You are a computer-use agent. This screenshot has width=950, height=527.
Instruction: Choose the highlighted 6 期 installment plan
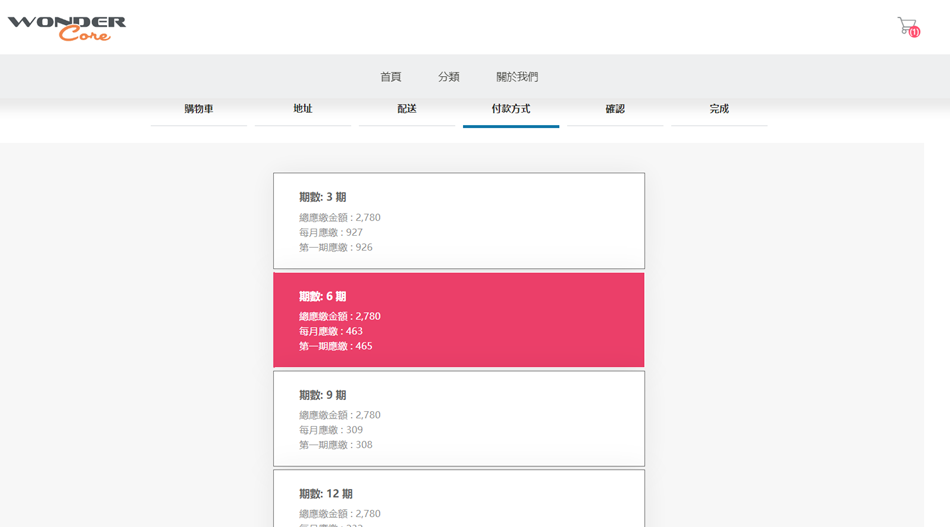pyautogui.click(x=459, y=320)
